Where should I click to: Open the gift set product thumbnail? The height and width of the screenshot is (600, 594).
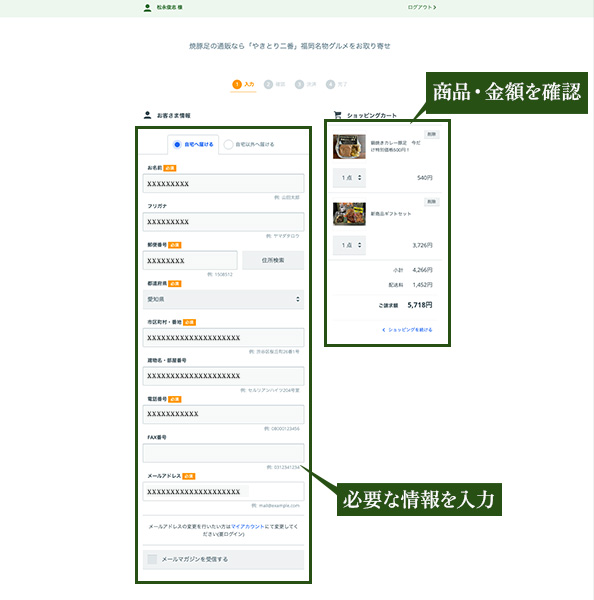(349, 214)
